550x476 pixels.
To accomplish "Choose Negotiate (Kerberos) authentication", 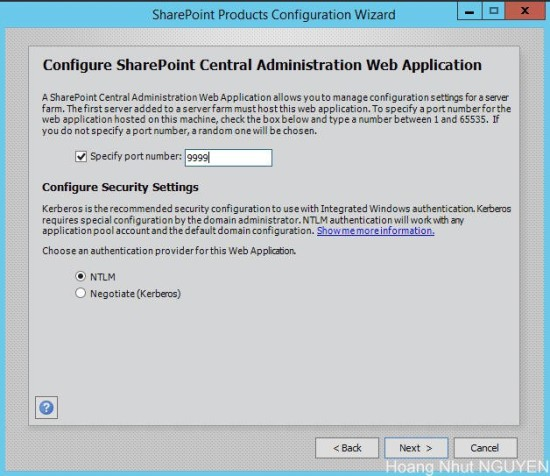I will pyautogui.click(x=80, y=293).
